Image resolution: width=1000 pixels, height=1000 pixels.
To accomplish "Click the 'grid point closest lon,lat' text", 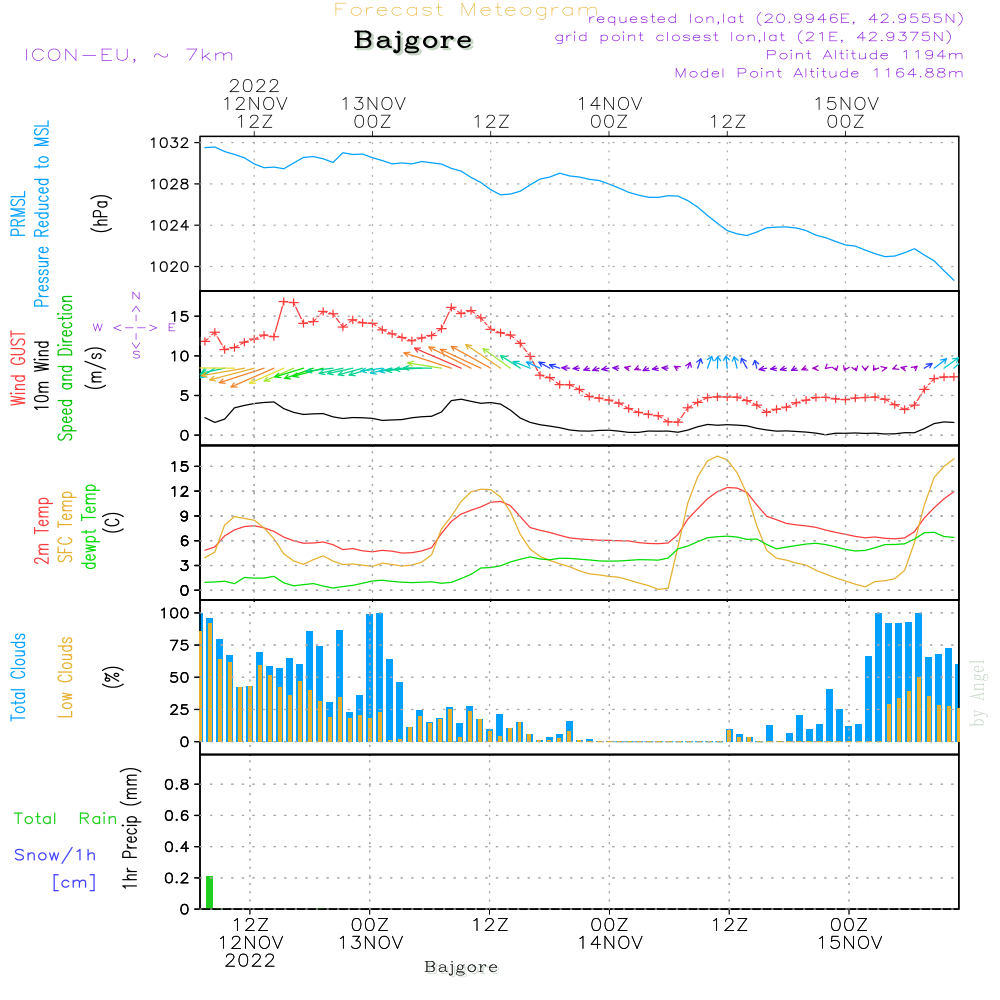I will point(753,37).
